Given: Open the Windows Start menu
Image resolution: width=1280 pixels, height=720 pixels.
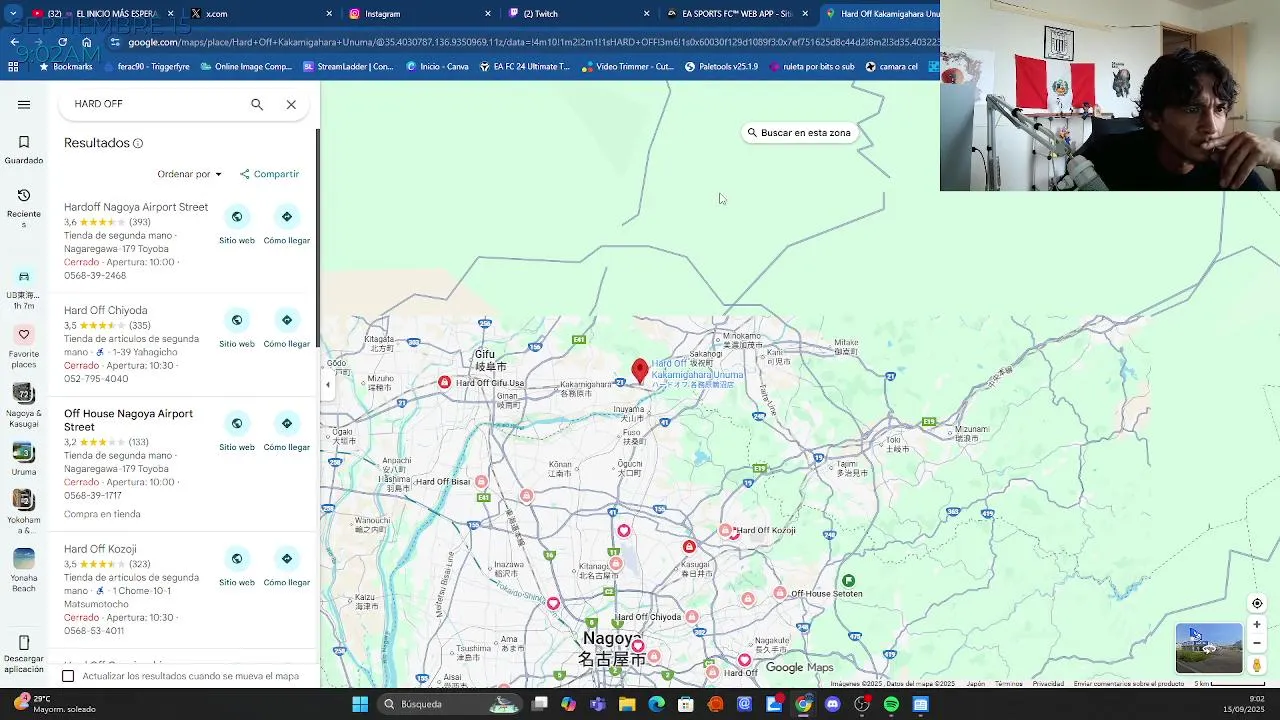Looking at the screenshot, I should [360, 704].
